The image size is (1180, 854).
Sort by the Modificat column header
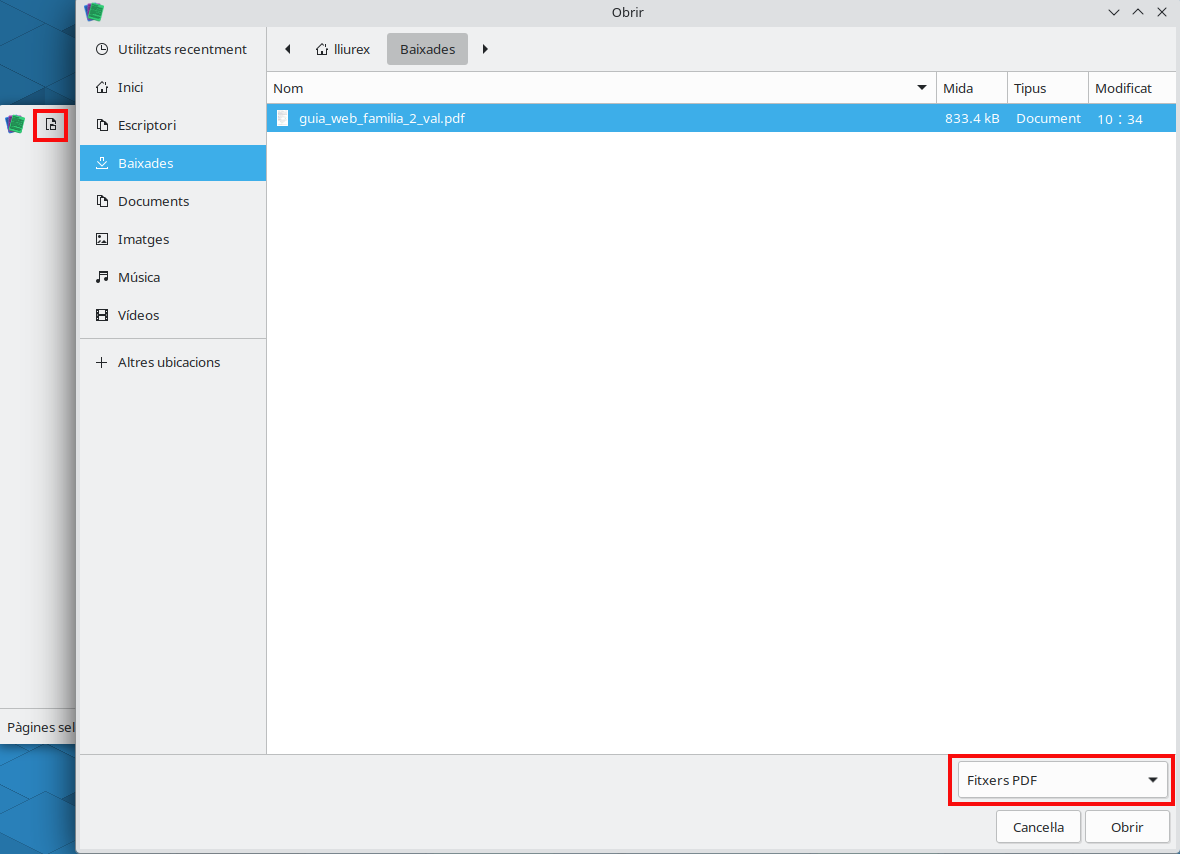point(1132,88)
